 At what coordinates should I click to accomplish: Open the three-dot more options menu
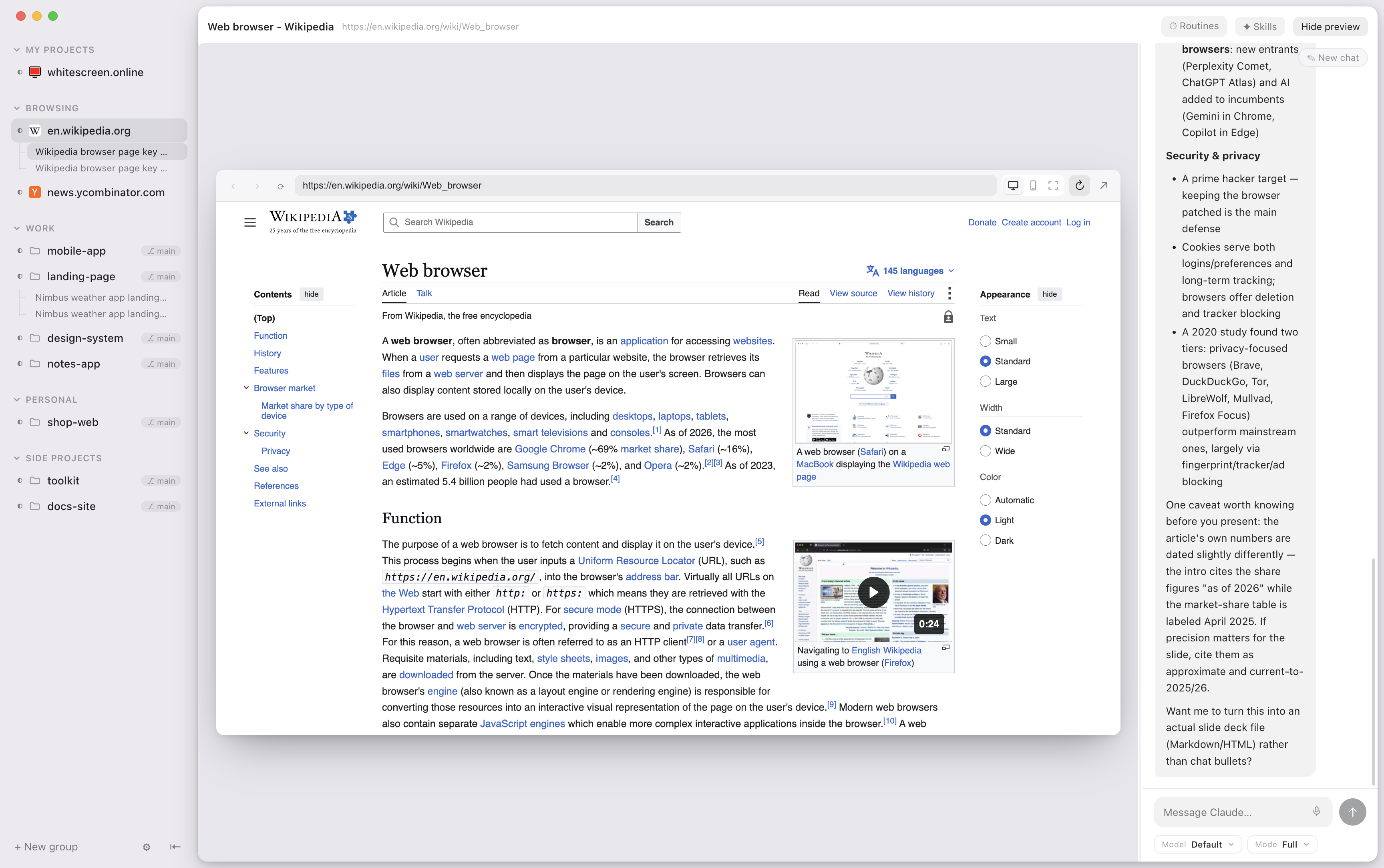tap(949, 293)
